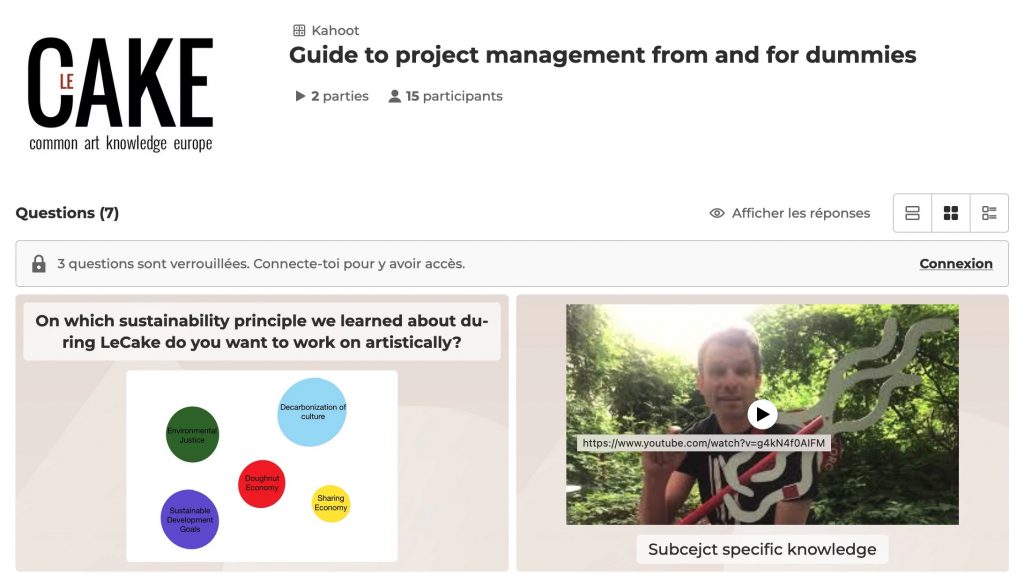The width and height of the screenshot is (1024, 574).
Task: Click the purple 'Sustainable Development Goals' circle
Action: pyautogui.click(x=189, y=519)
